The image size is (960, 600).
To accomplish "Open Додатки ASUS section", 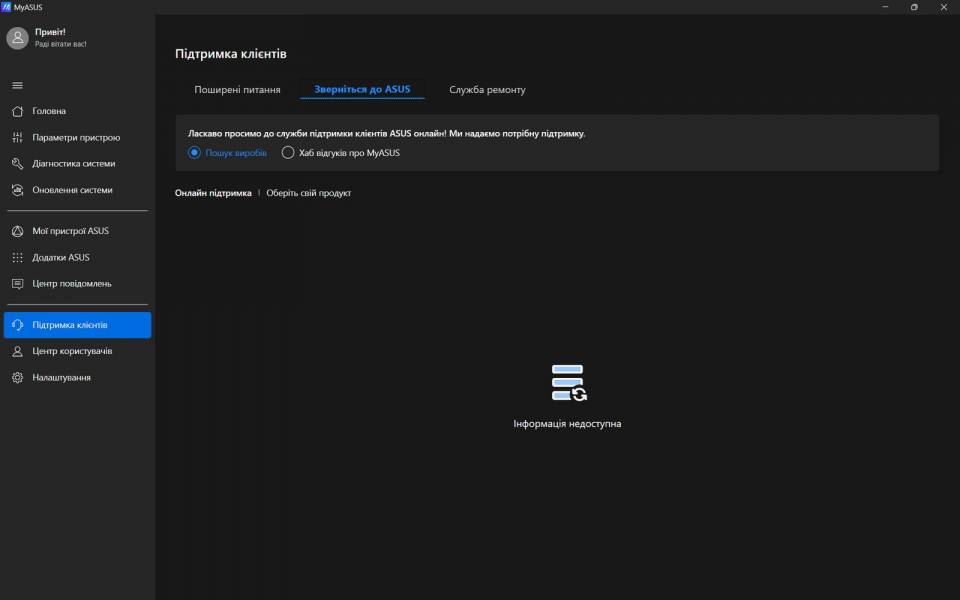I will click(77, 257).
